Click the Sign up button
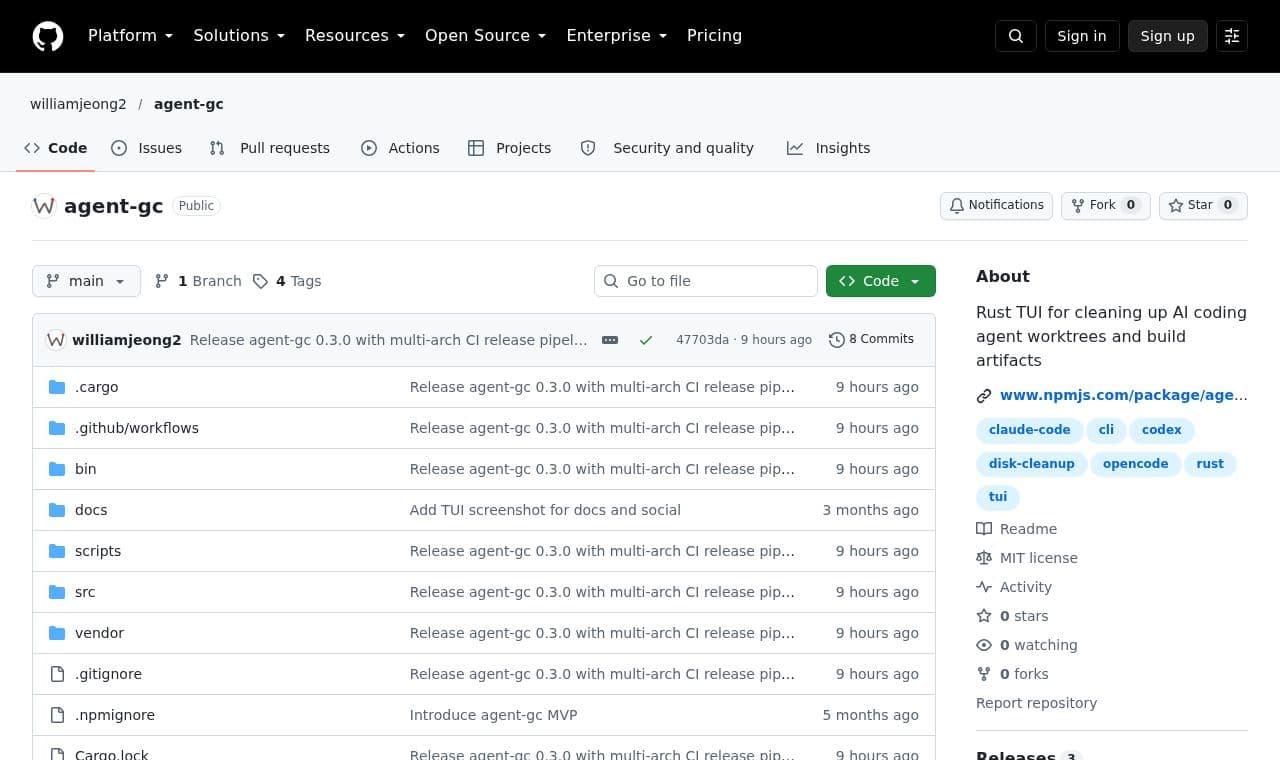The image size is (1280, 760). coord(1168,36)
